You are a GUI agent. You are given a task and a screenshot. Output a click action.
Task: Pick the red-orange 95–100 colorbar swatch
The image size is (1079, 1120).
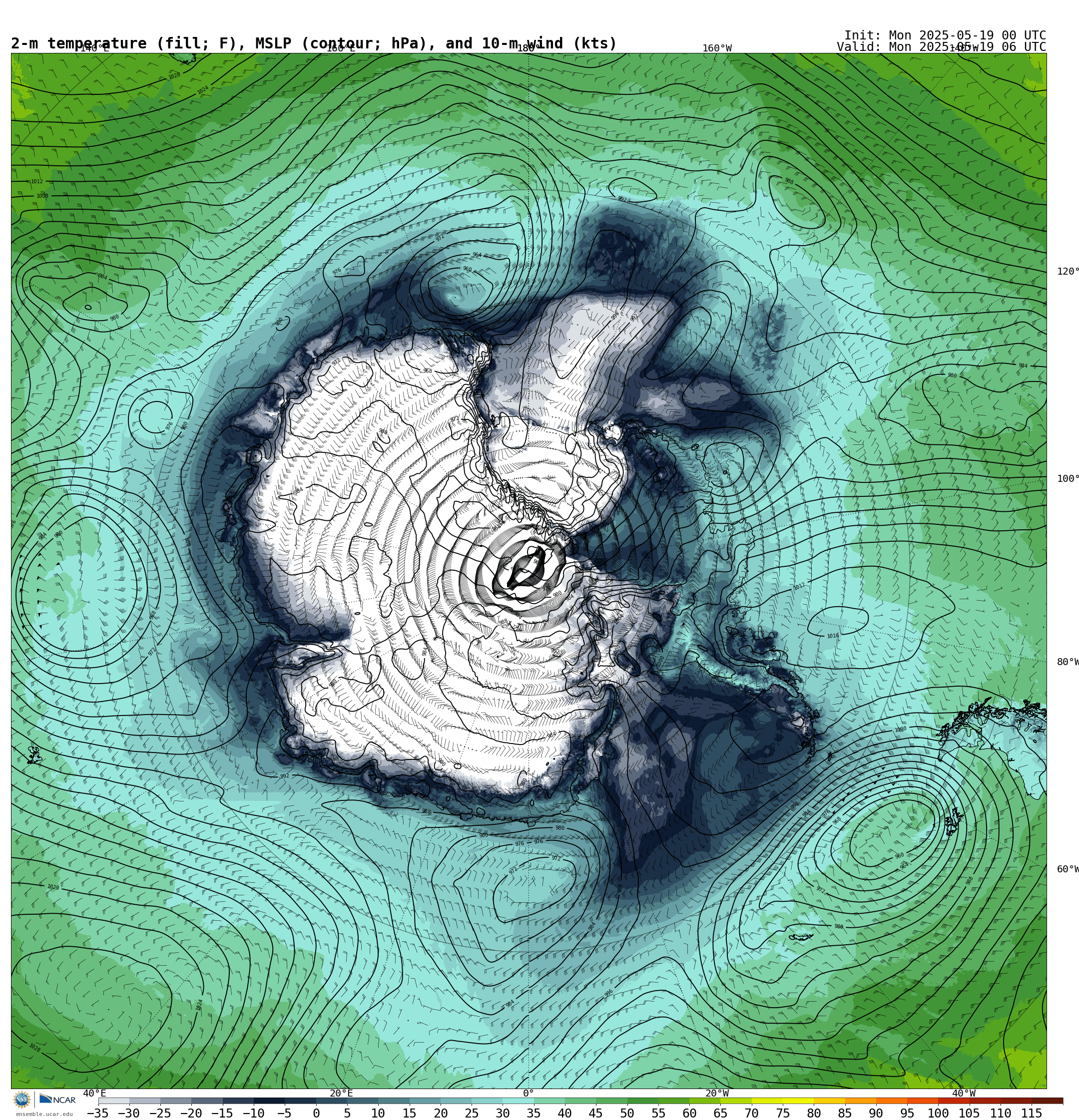coord(922,1101)
